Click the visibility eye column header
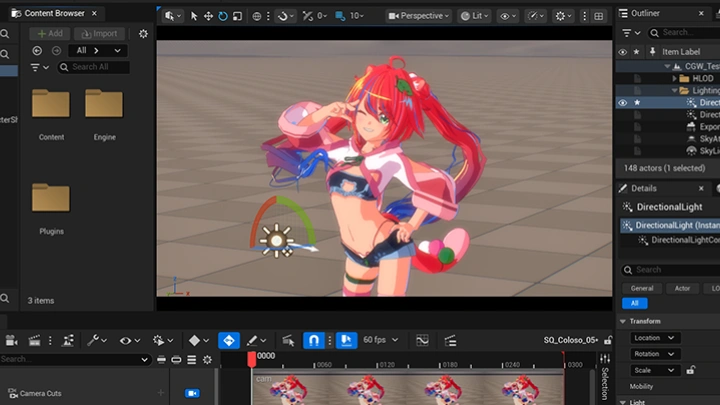Image resolution: width=720 pixels, height=405 pixels. (623, 52)
